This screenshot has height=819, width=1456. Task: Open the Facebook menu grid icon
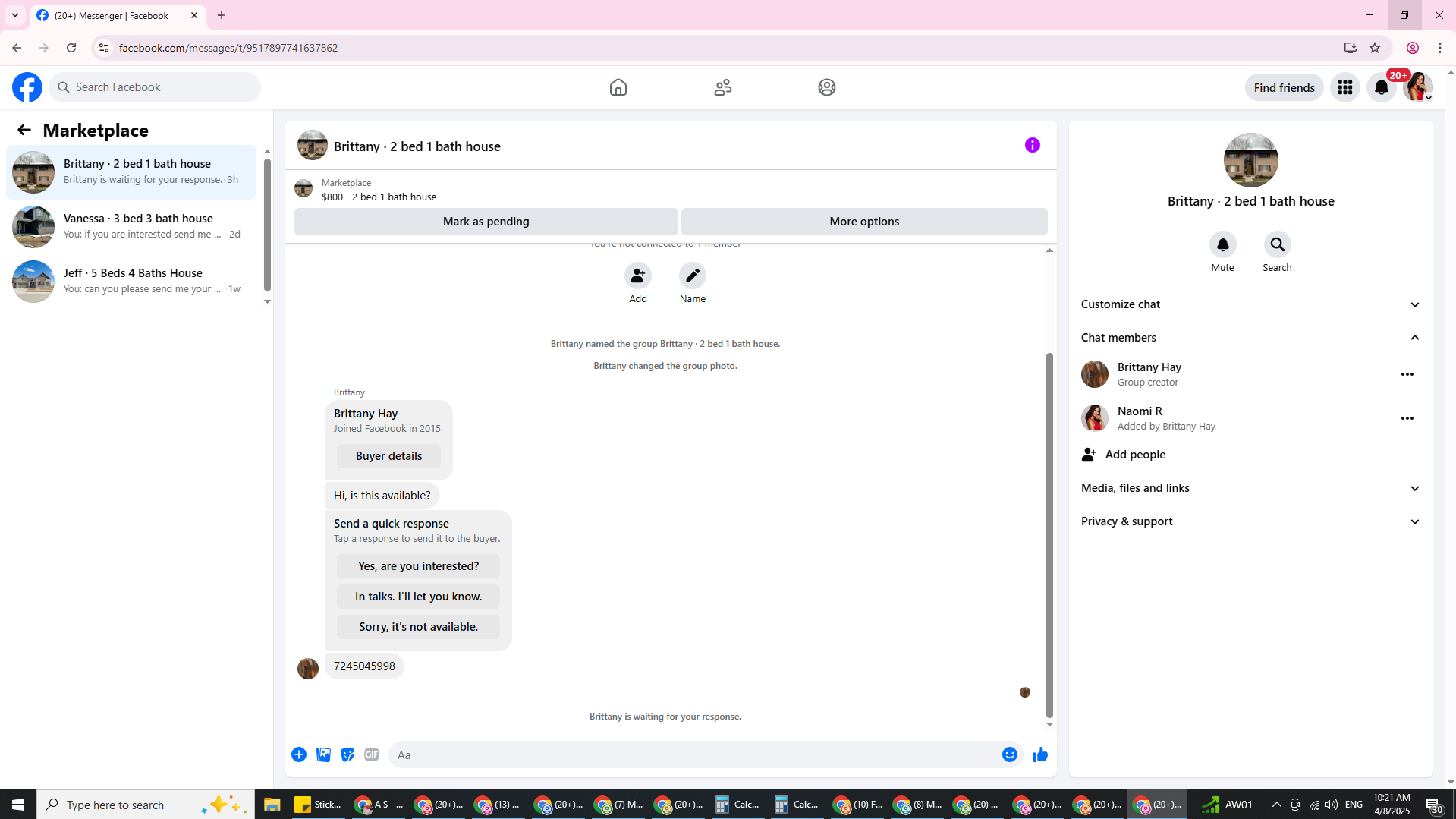tap(1344, 87)
